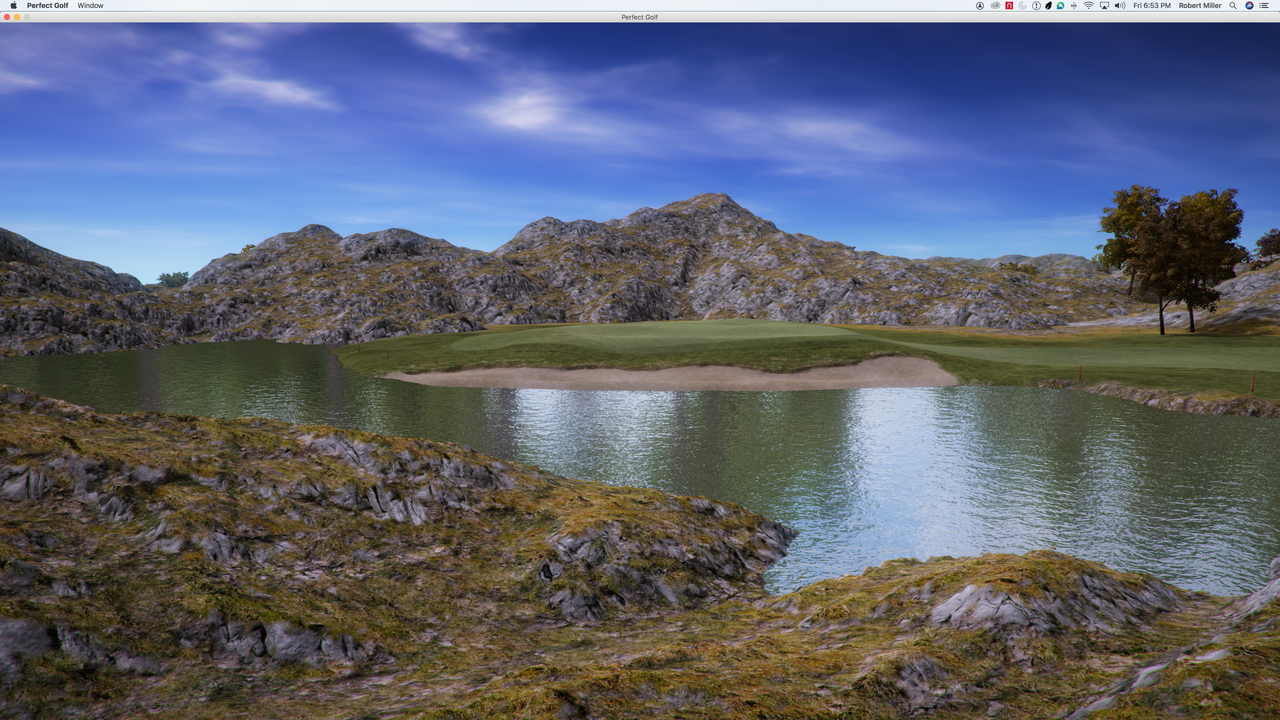Click the black leaf menu bar icon
The image size is (1280, 720).
click(x=1048, y=5)
